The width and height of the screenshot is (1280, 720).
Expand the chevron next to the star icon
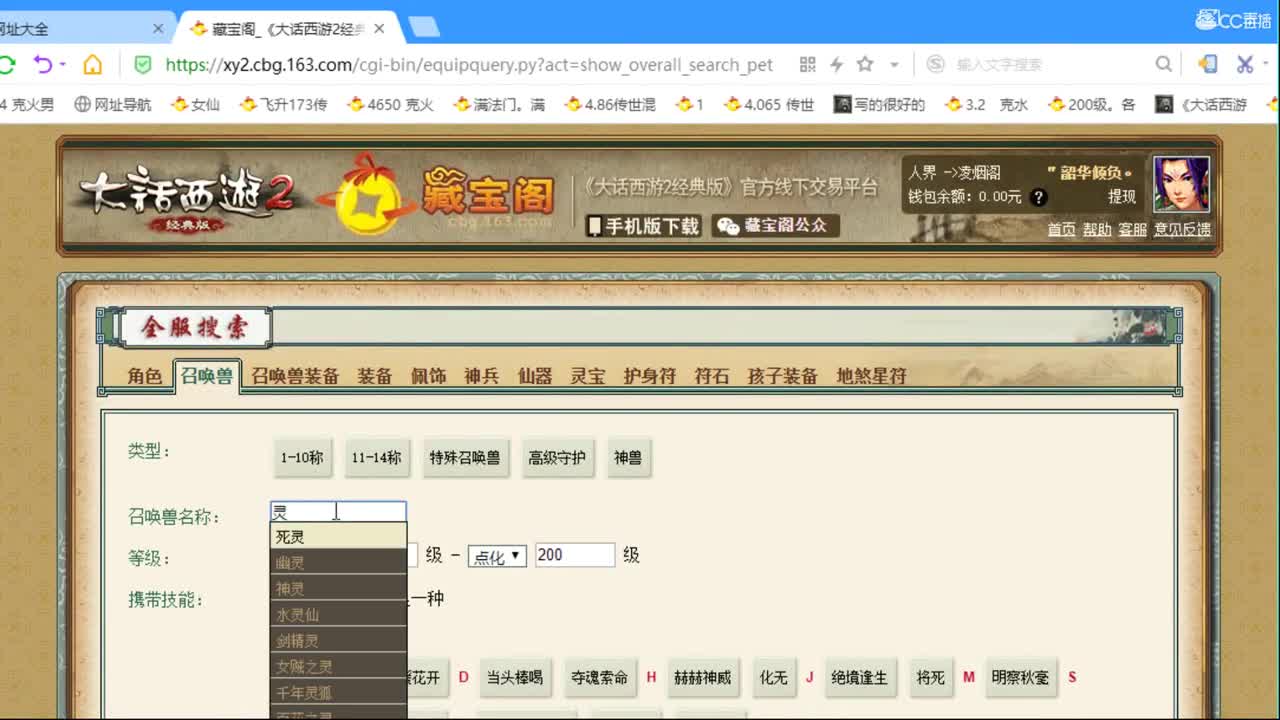(894, 65)
